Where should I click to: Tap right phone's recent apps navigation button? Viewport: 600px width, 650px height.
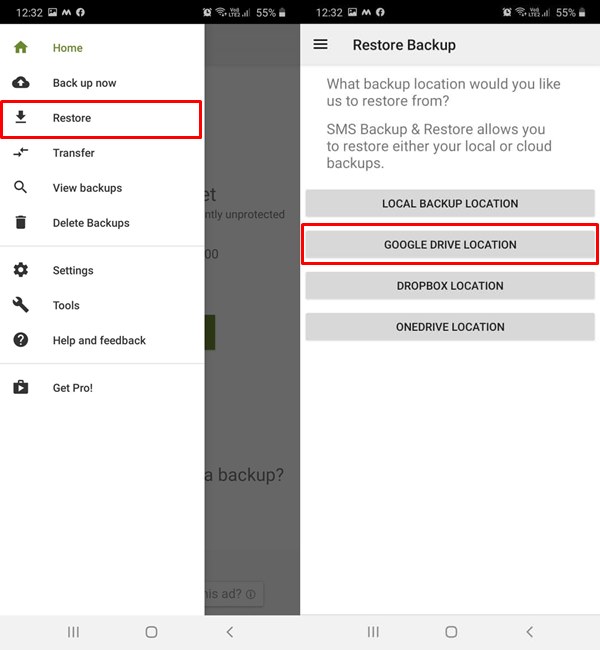click(x=373, y=632)
